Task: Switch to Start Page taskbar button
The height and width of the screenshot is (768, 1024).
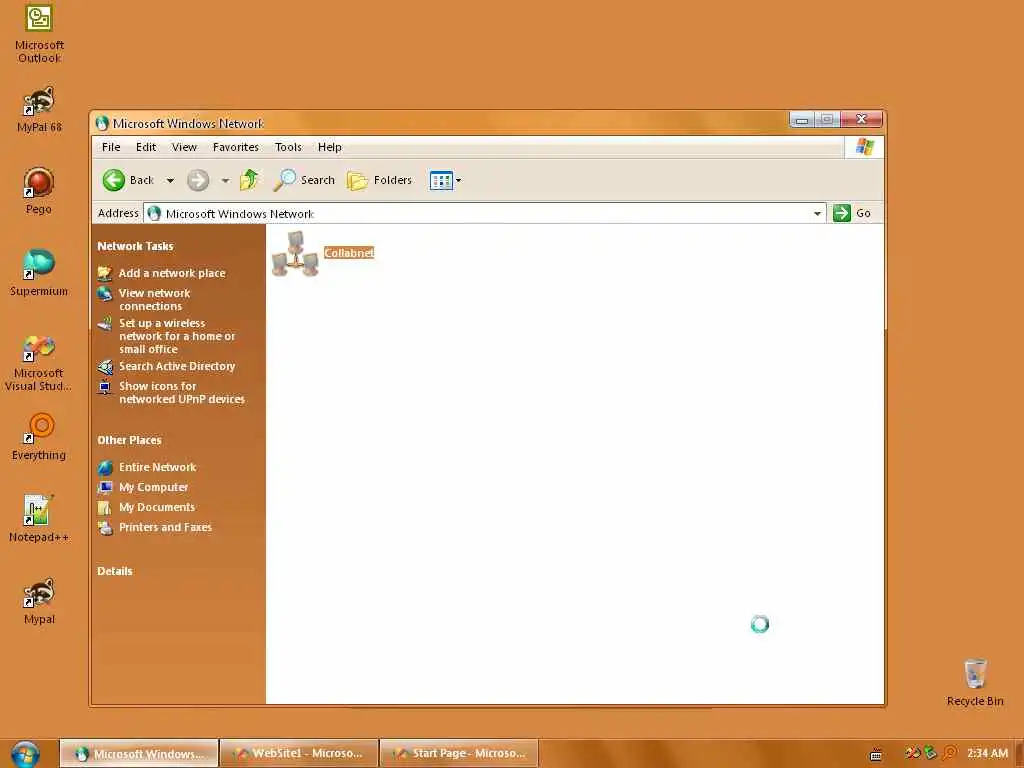Action: click(x=459, y=754)
